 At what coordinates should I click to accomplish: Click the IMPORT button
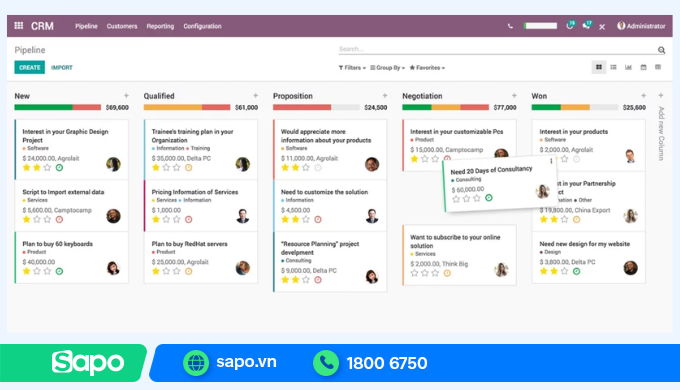coord(62,68)
